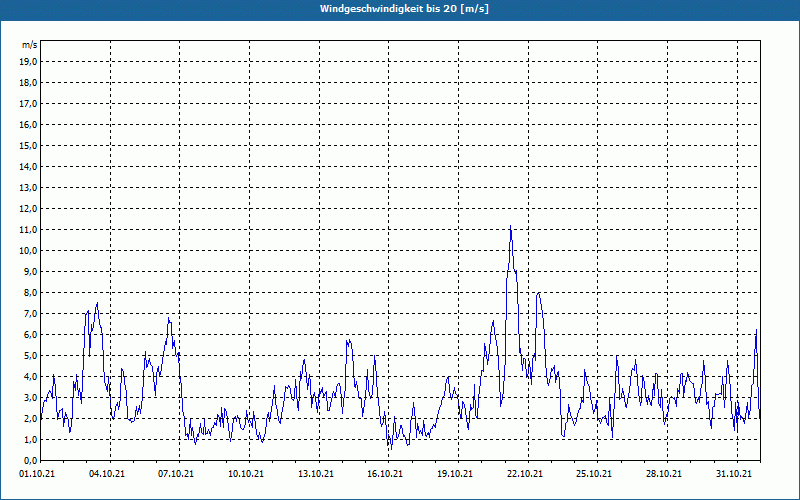Pick the 28.10.21 axis date
The image size is (800, 500).
(663, 474)
